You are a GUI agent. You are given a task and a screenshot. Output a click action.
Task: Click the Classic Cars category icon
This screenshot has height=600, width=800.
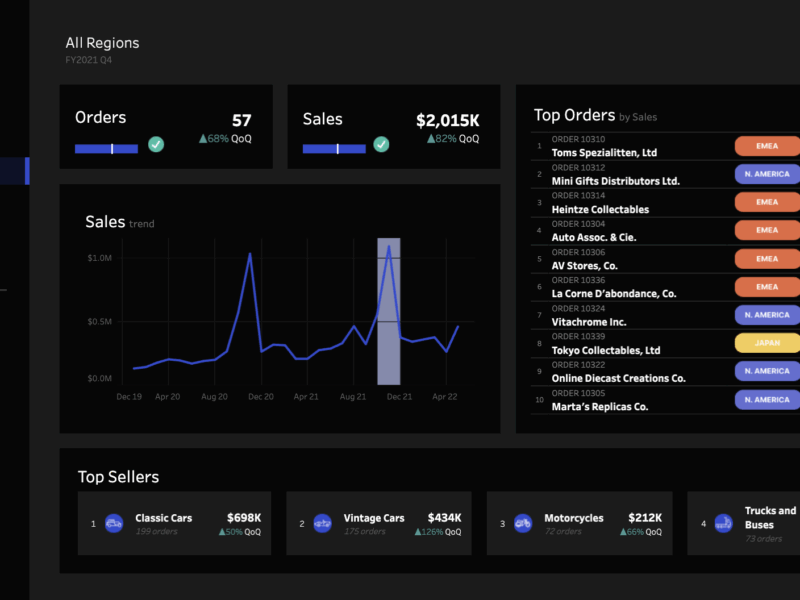pos(114,523)
